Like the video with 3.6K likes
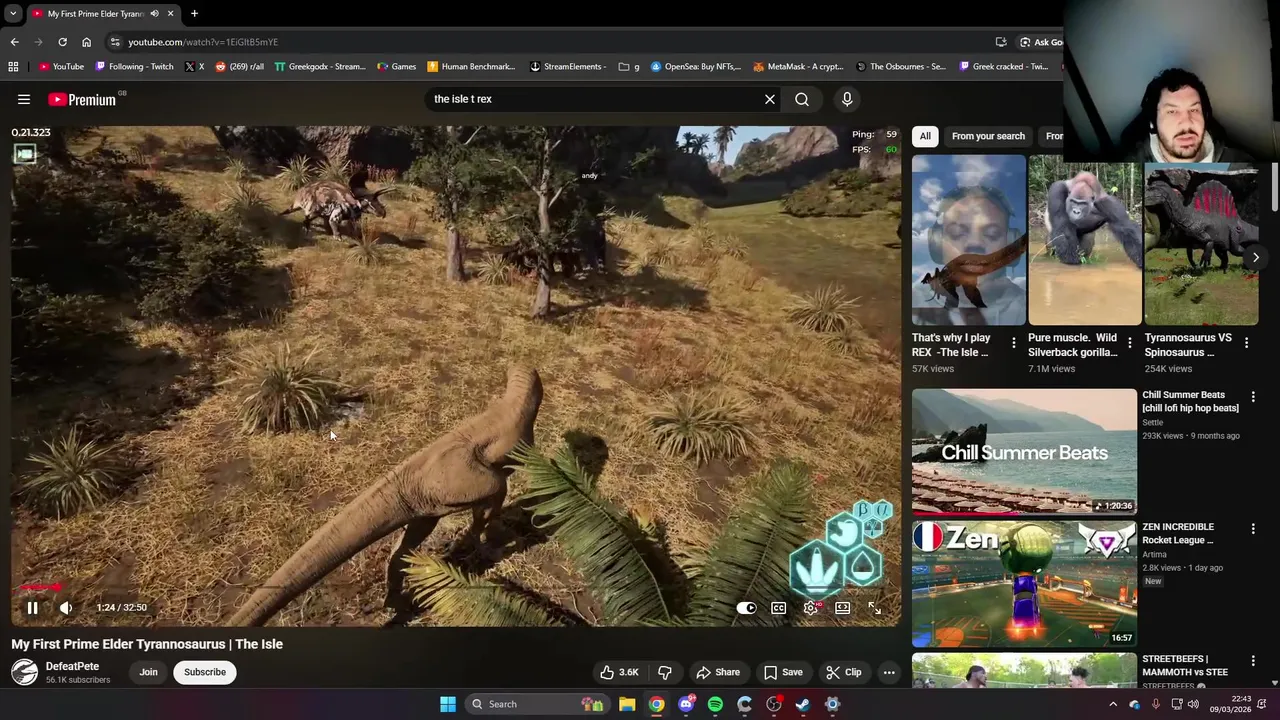The width and height of the screenshot is (1280, 720). pyautogui.click(x=619, y=672)
